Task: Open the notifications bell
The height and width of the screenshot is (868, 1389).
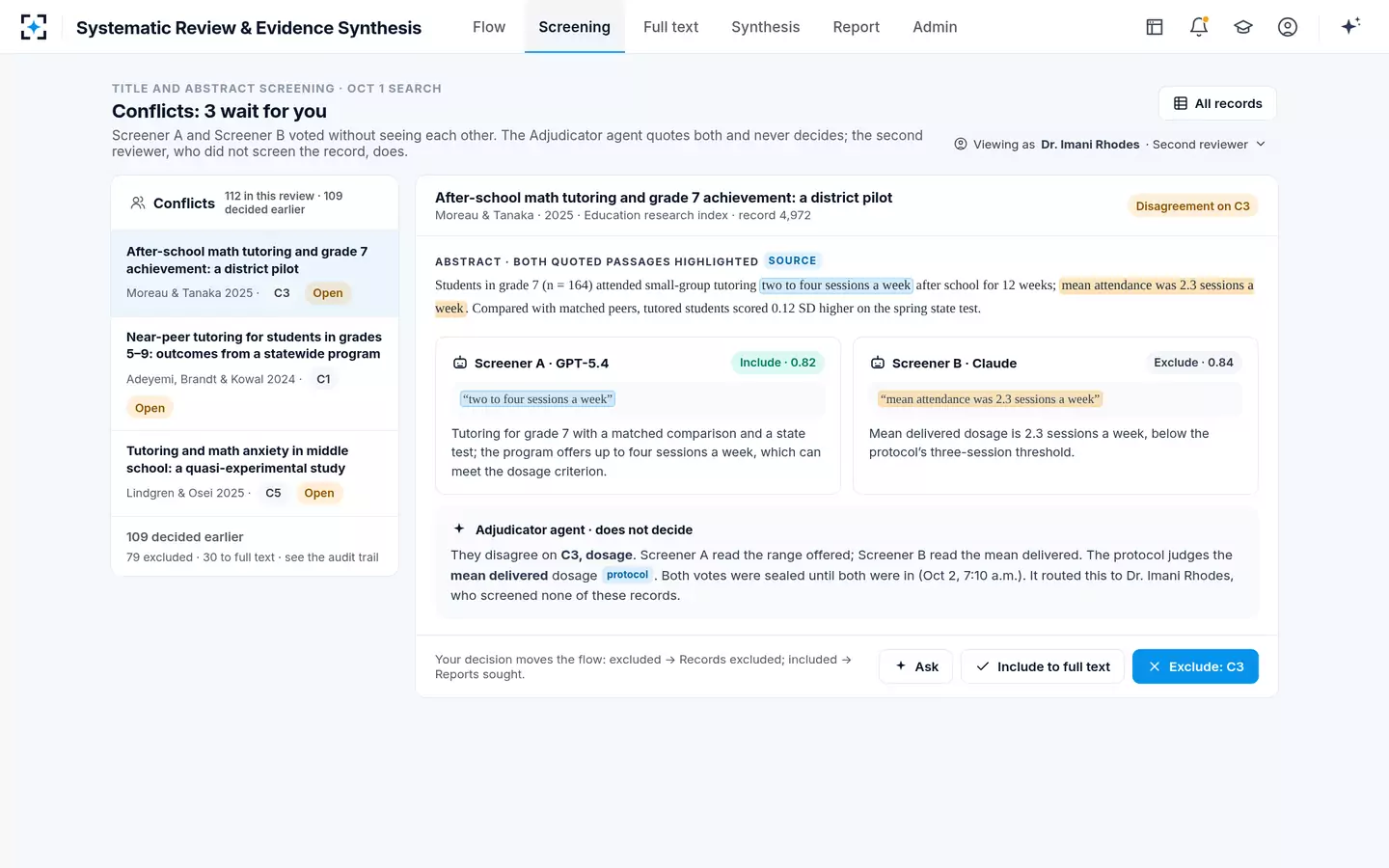Action: pyautogui.click(x=1199, y=27)
